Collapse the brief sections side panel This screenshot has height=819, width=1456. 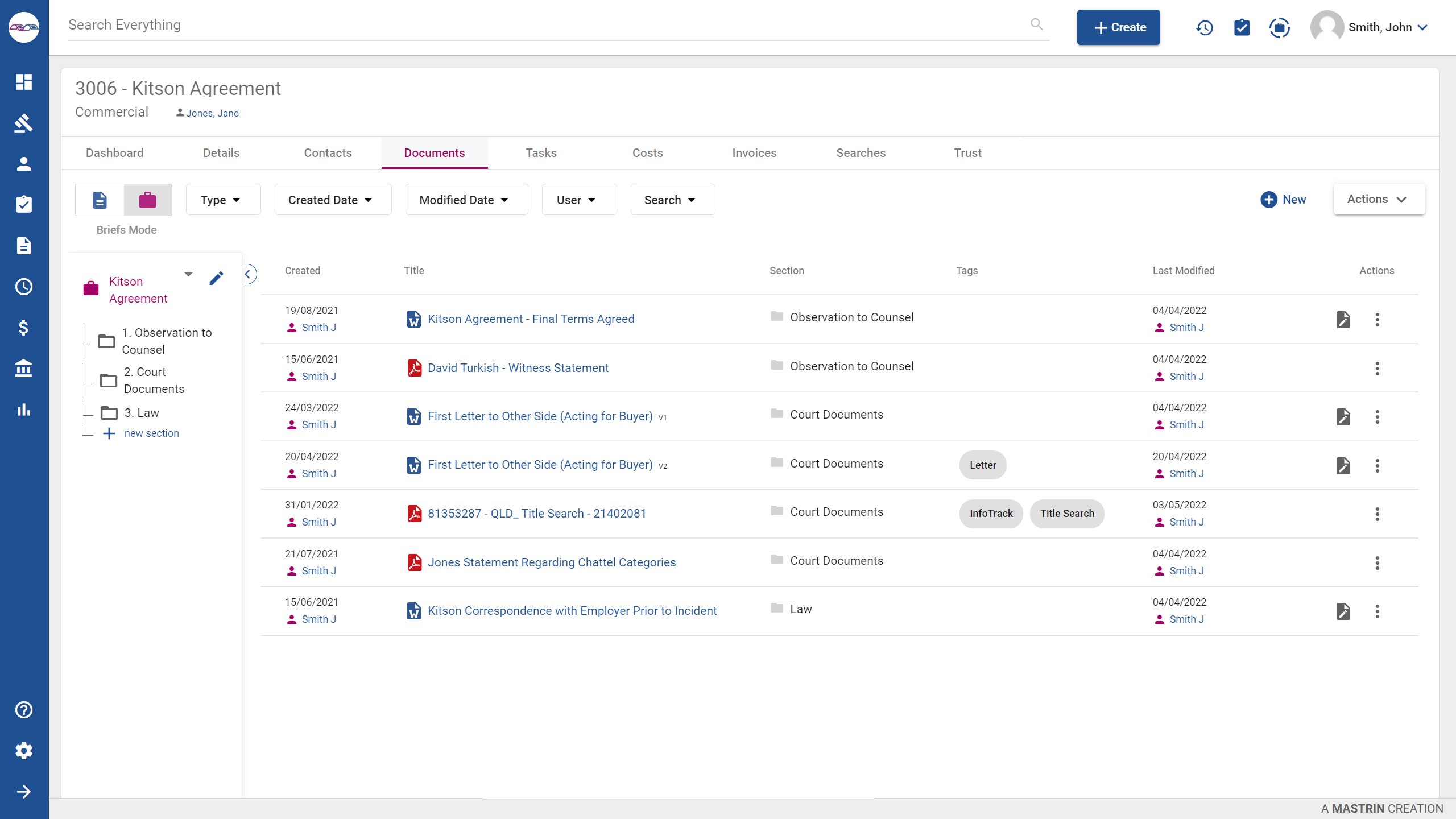[248, 274]
